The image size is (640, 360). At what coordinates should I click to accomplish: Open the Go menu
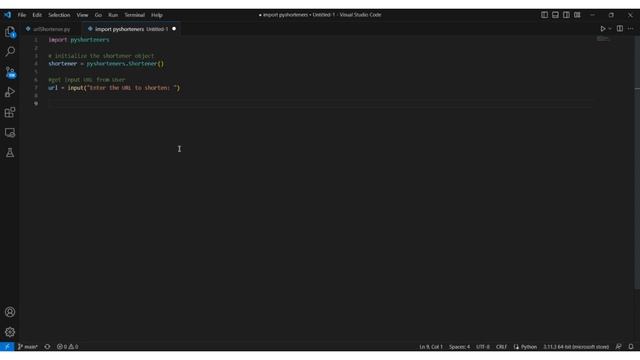pyautogui.click(x=98, y=15)
